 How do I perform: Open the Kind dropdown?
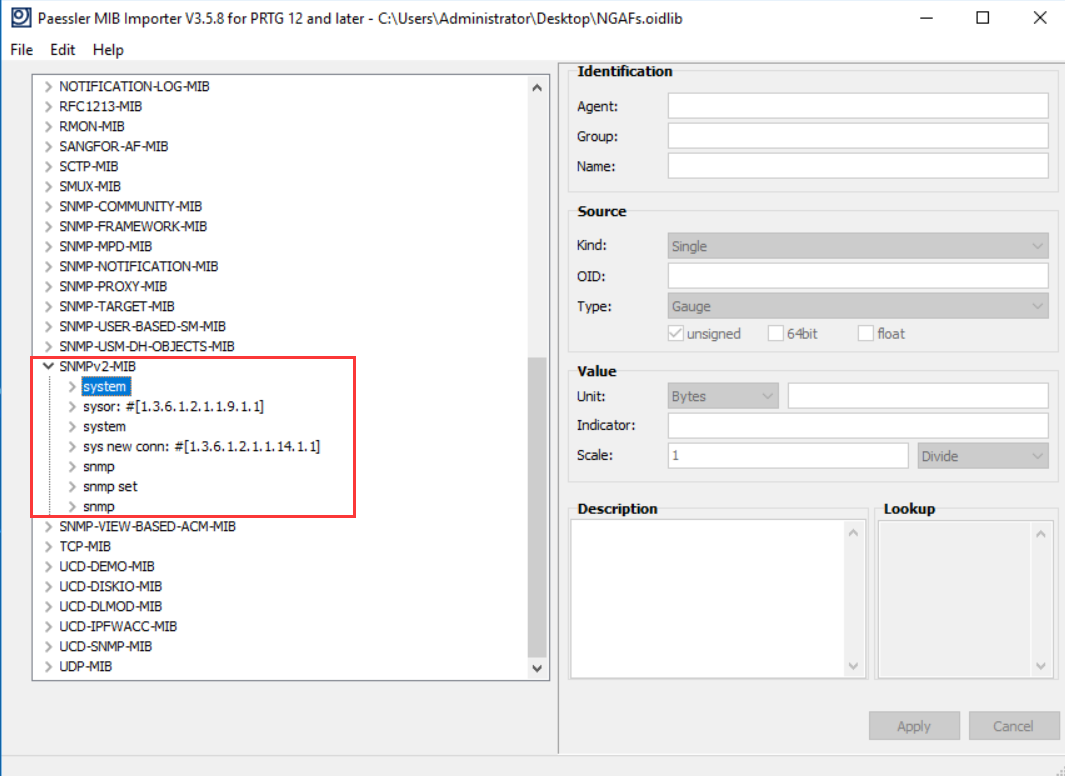tap(857, 246)
